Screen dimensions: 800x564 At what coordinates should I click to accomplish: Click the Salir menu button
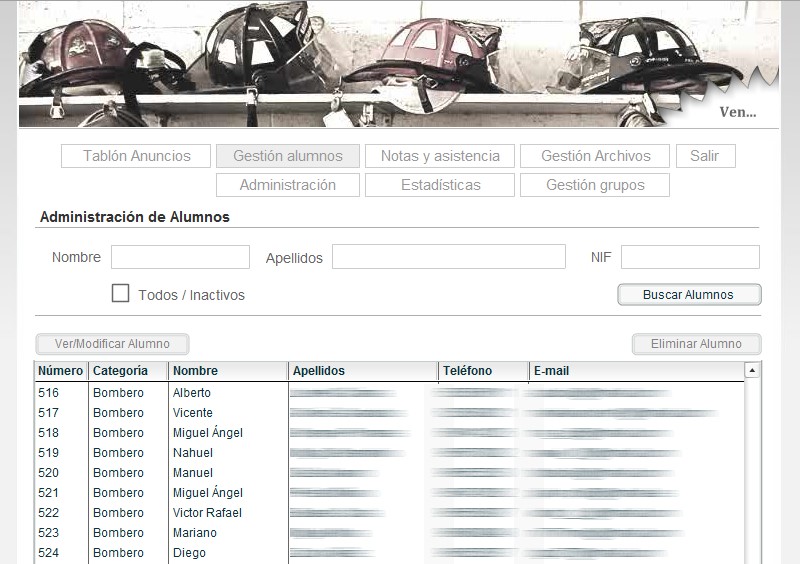coord(706,156)
